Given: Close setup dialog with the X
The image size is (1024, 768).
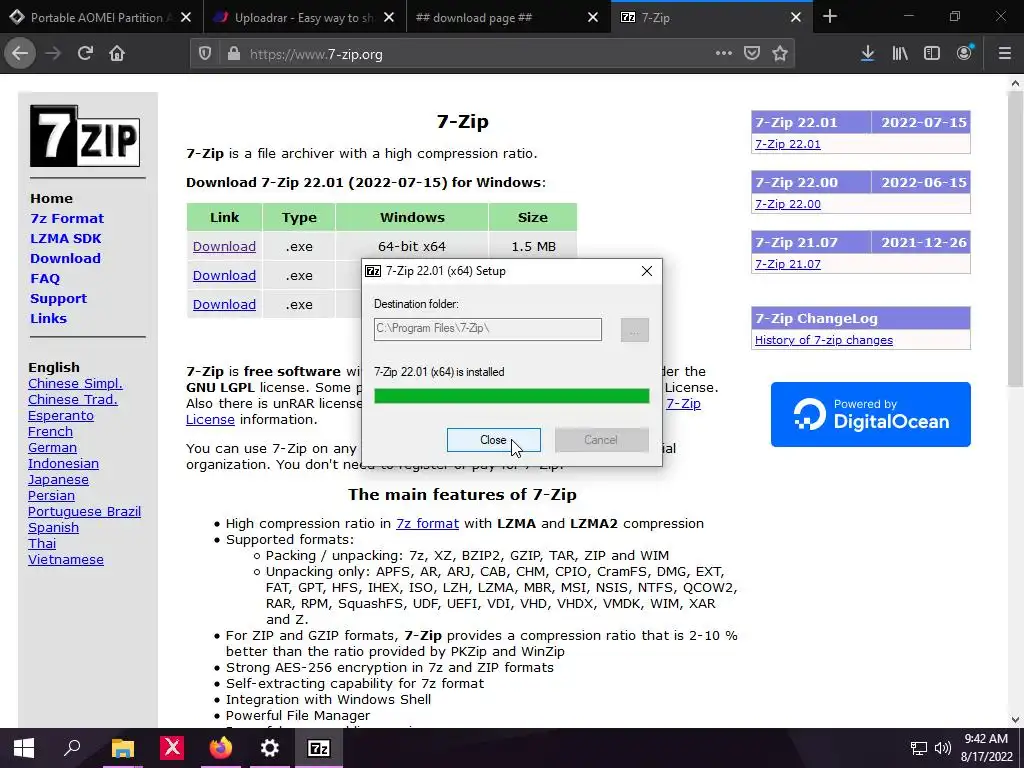Looking at the screenshot, I should point(647,271).
